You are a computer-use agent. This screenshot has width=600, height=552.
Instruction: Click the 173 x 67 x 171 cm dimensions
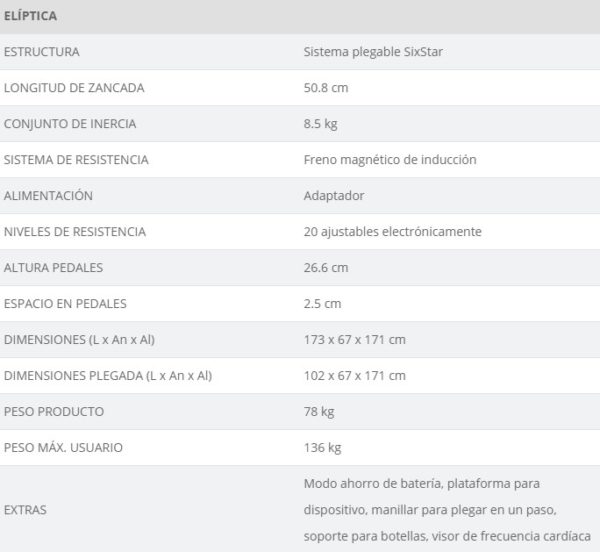click(x=355, y=340)
